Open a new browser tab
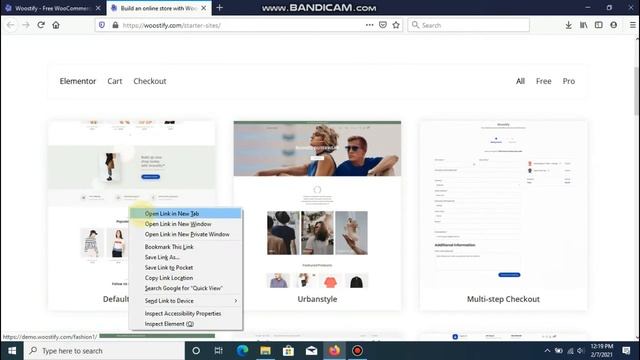 tap(220, 8)
